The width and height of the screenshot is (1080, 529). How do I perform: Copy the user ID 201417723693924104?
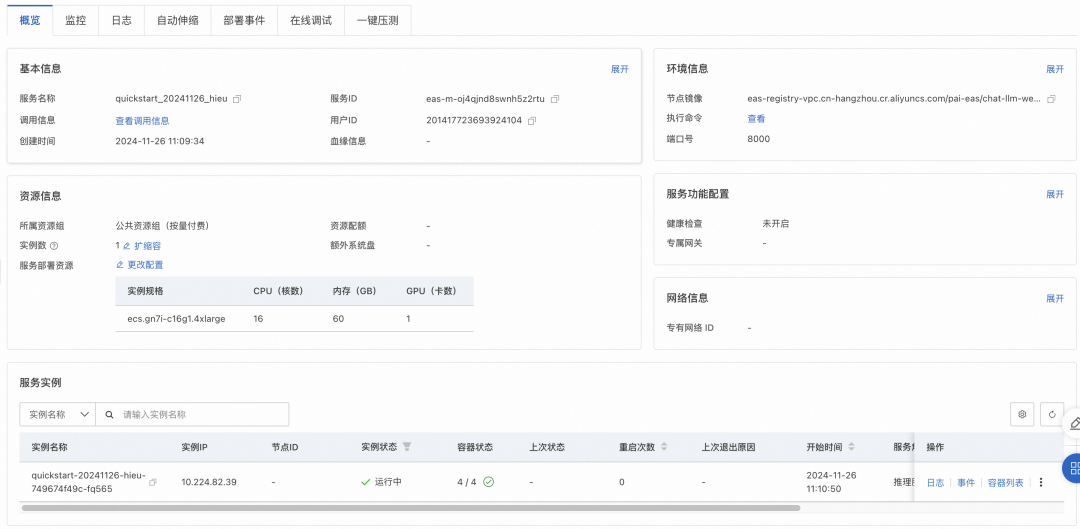click(x=532, y=121)
